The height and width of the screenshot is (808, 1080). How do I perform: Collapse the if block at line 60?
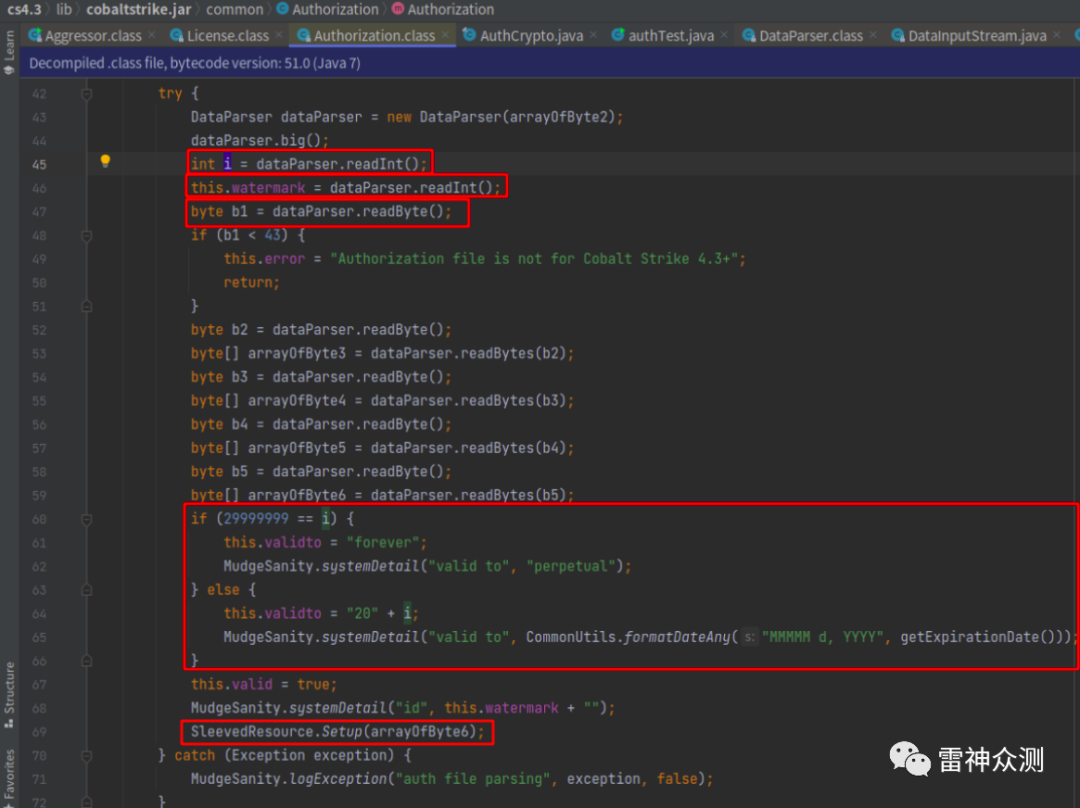coord(87,519)
